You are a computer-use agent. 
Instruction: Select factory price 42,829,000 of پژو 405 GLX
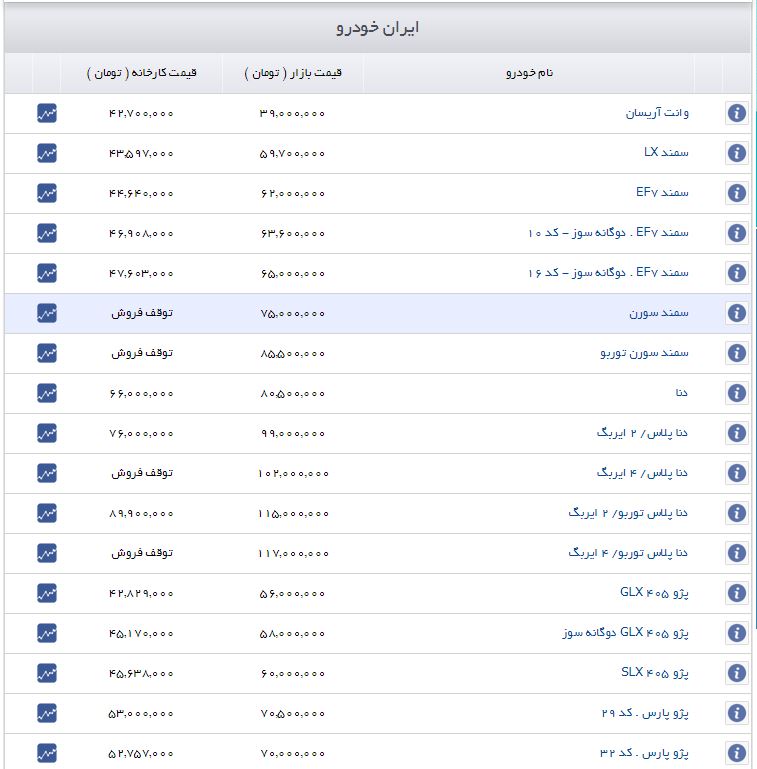coord(141,594)
